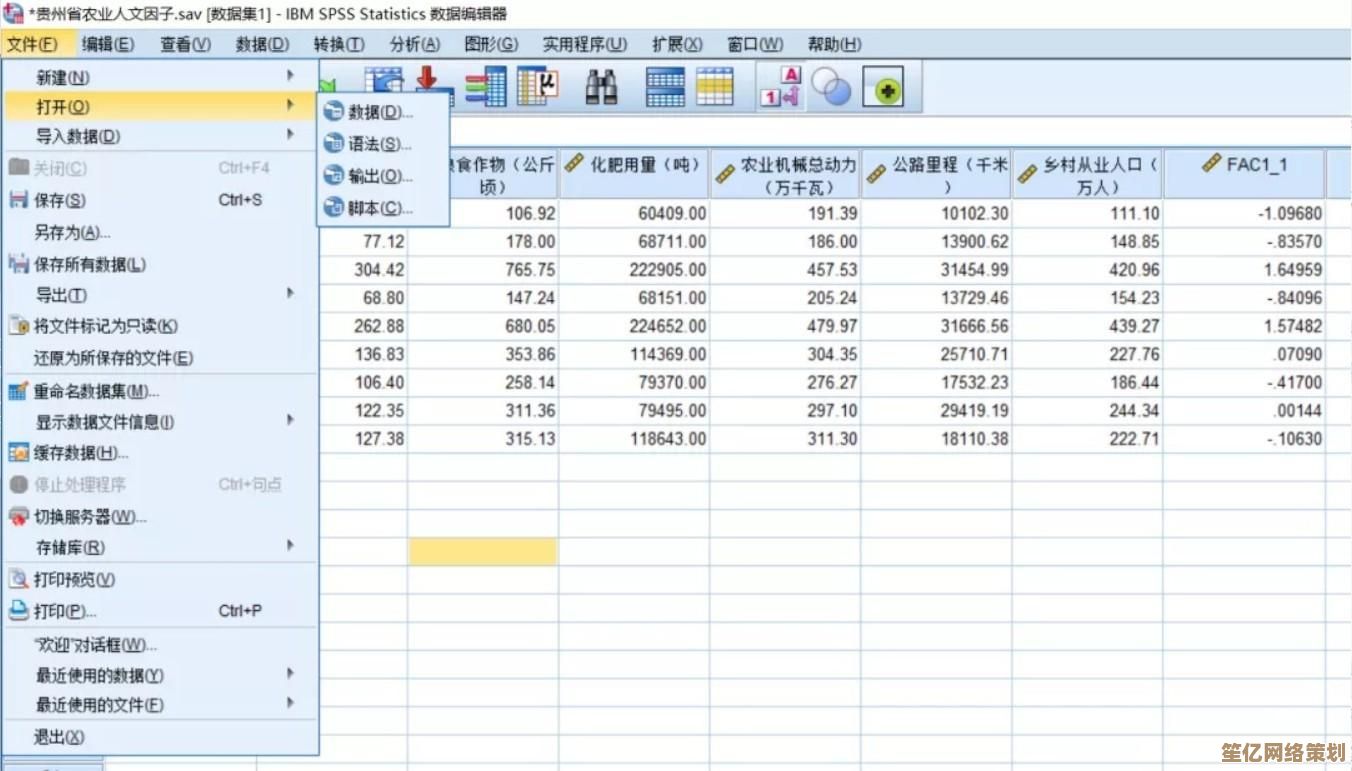This screenshot has width=1352, height=771.
Task: Expand the 新建(N) submenu arrow
Action: coord(290,76)
